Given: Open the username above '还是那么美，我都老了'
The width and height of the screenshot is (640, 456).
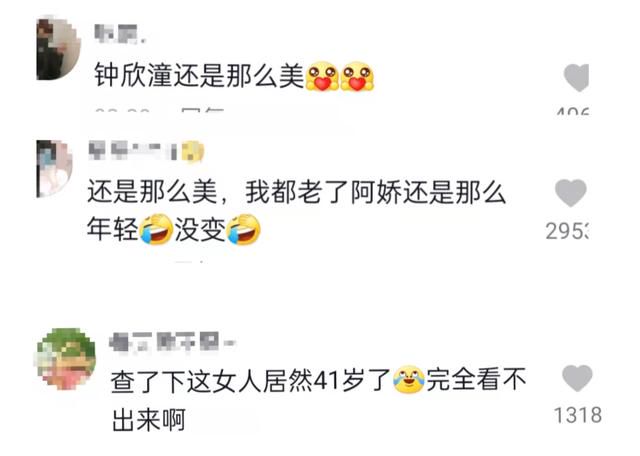Looking at the screenshot, I should [133, 150].
